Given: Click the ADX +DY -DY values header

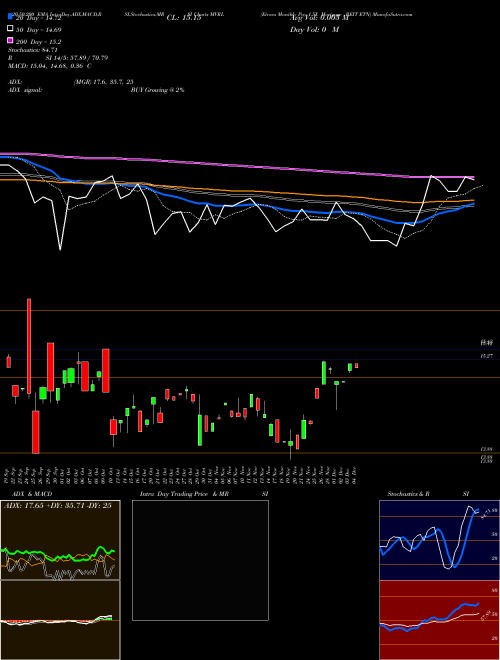Looking at the screenshot, I should click(x=58, y=506).
